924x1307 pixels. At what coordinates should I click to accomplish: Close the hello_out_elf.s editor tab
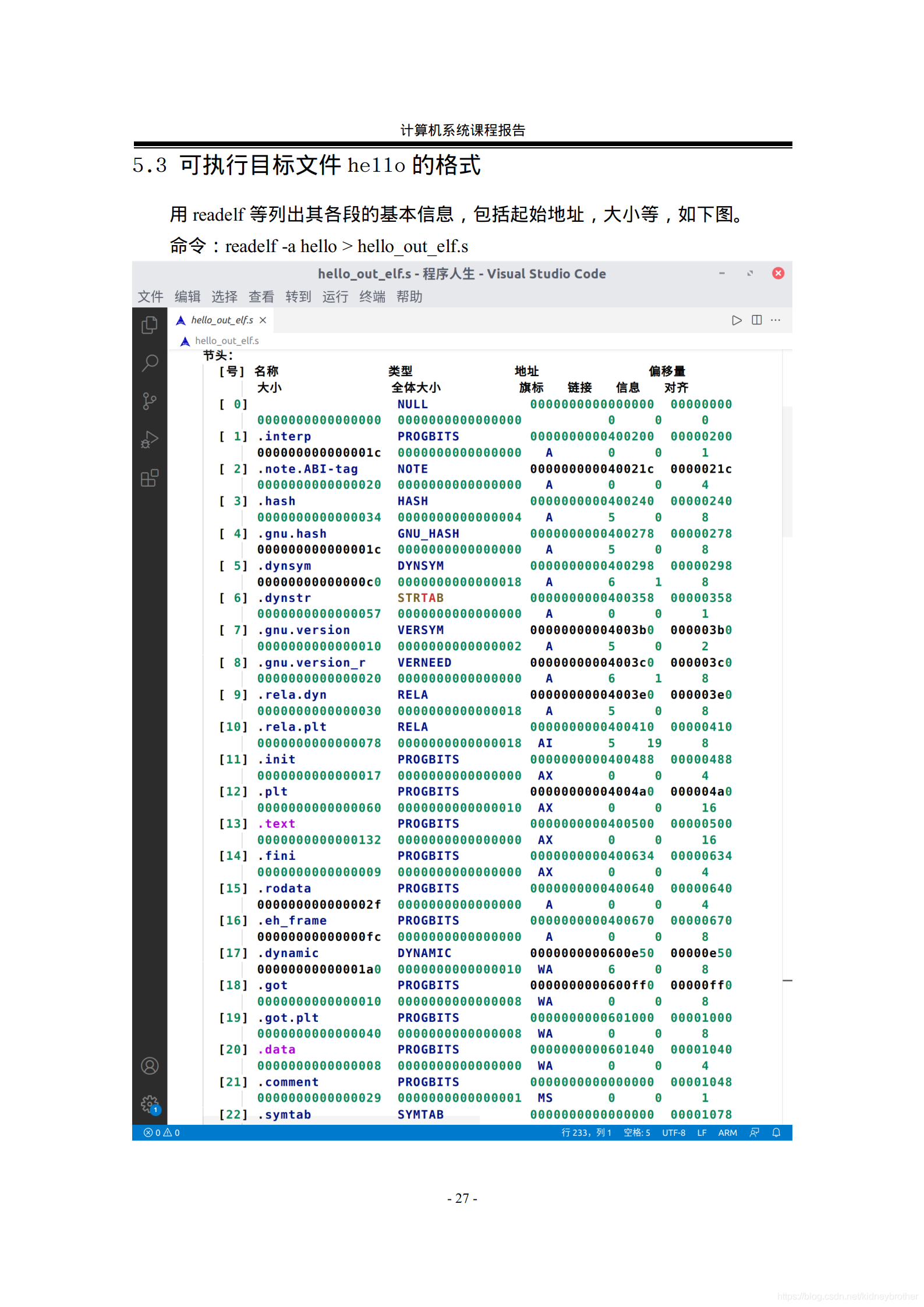263,320
